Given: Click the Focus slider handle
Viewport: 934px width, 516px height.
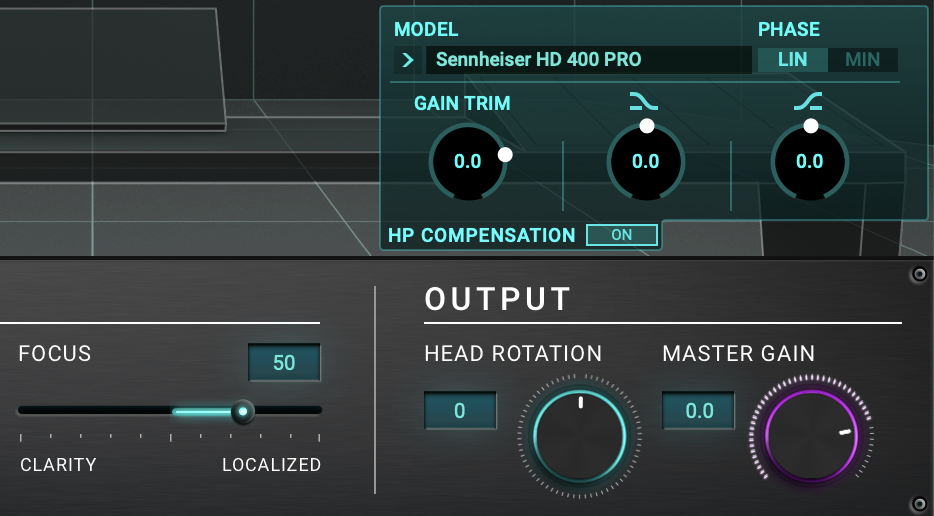Looking at the screenshot, I should pyautogui.click(x=242, y=410).
